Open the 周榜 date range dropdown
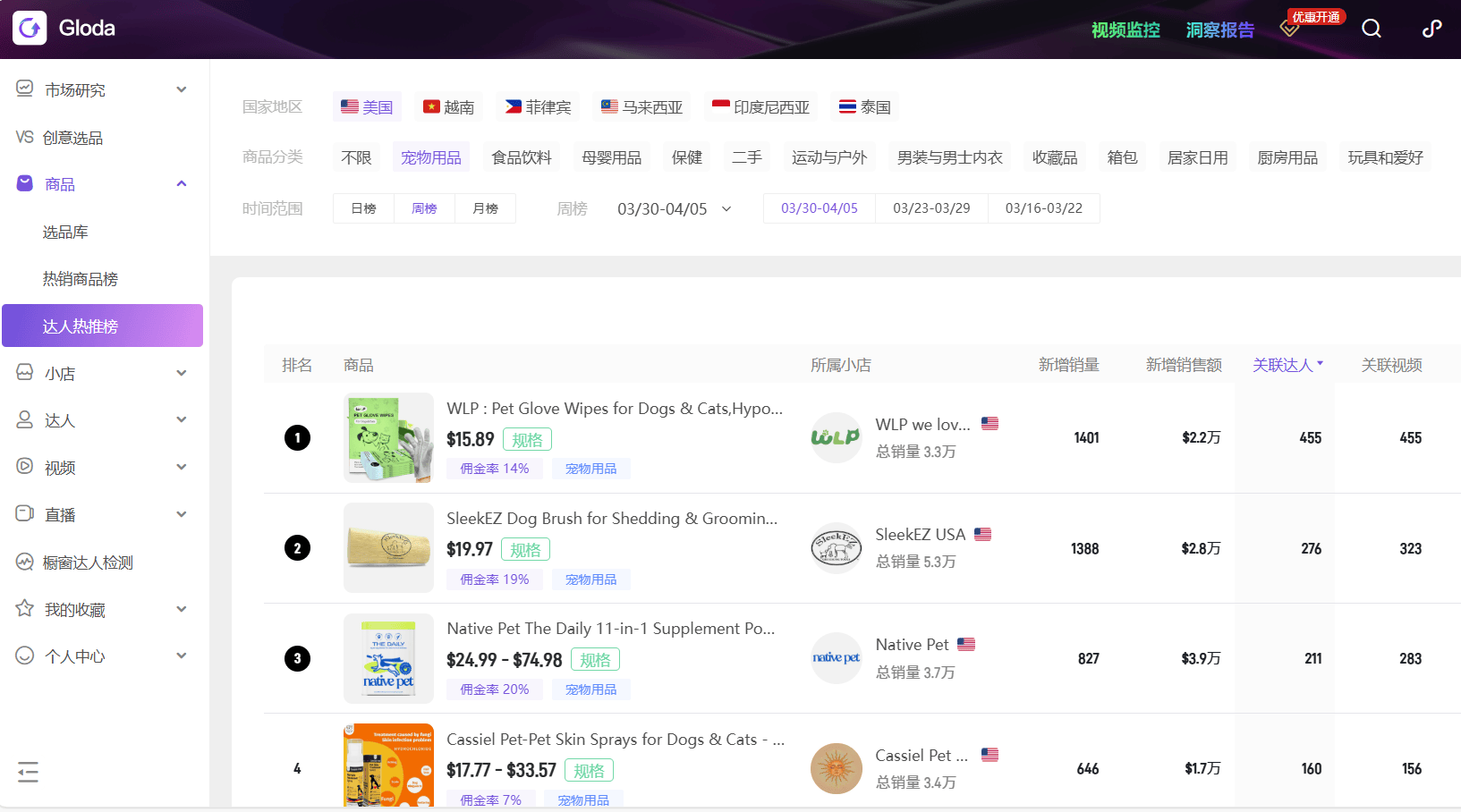This screenshot has width=1461, height=812. 675,208
